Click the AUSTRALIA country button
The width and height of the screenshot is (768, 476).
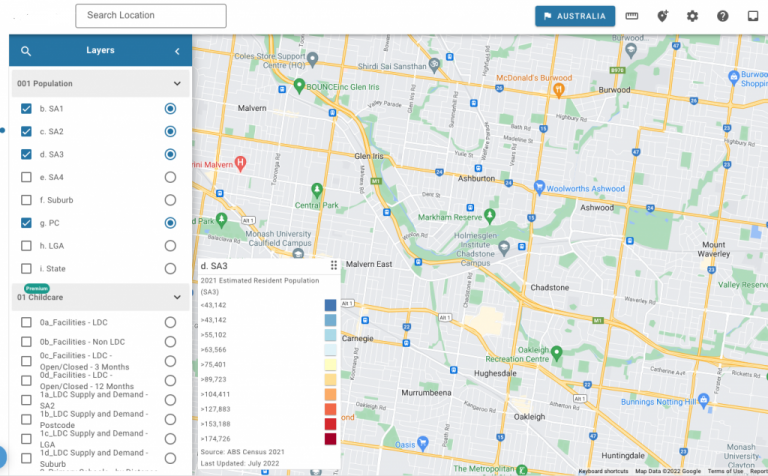click(573, 16)
